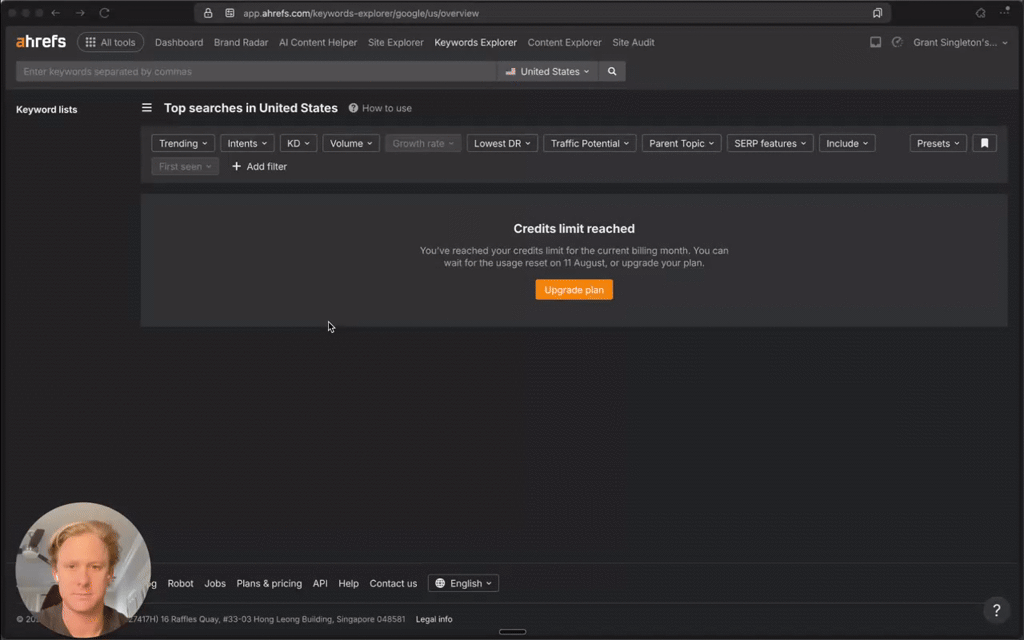Screen dimensions: 1024x640
Task: Open the Volume filter dropdown
Action: pos(351,144)
